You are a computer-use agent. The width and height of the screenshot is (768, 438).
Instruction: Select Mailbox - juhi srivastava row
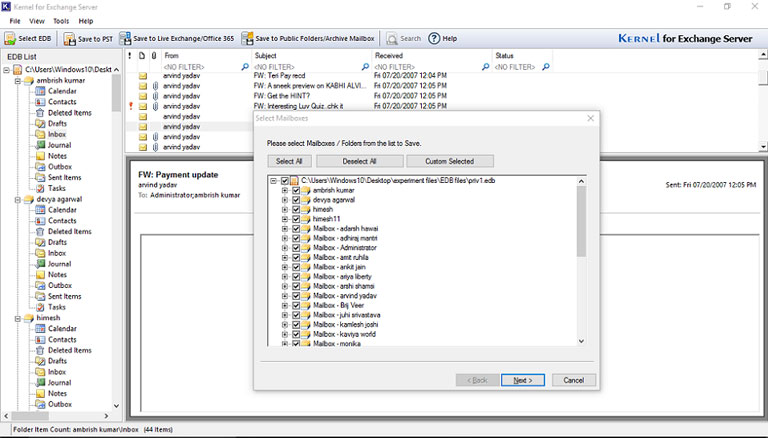point(346,315)
